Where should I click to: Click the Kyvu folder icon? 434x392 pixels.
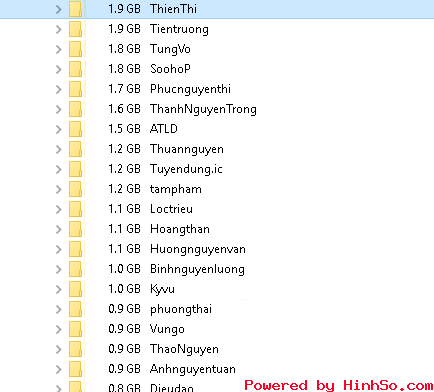click(76, 289)
